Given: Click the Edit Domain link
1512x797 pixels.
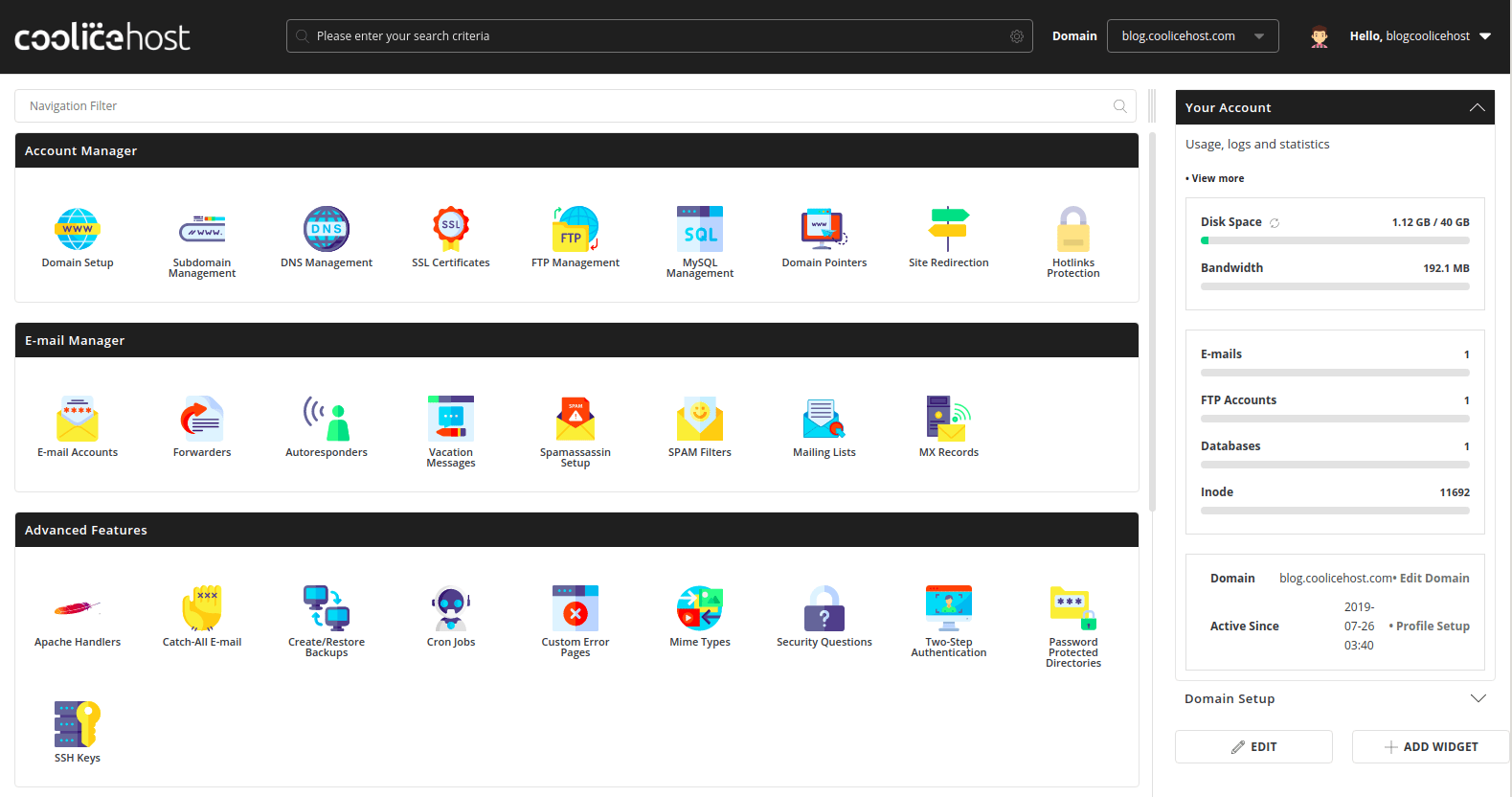Looking at the screenshot, I should pyautogui.click(x=1434, y=579).
